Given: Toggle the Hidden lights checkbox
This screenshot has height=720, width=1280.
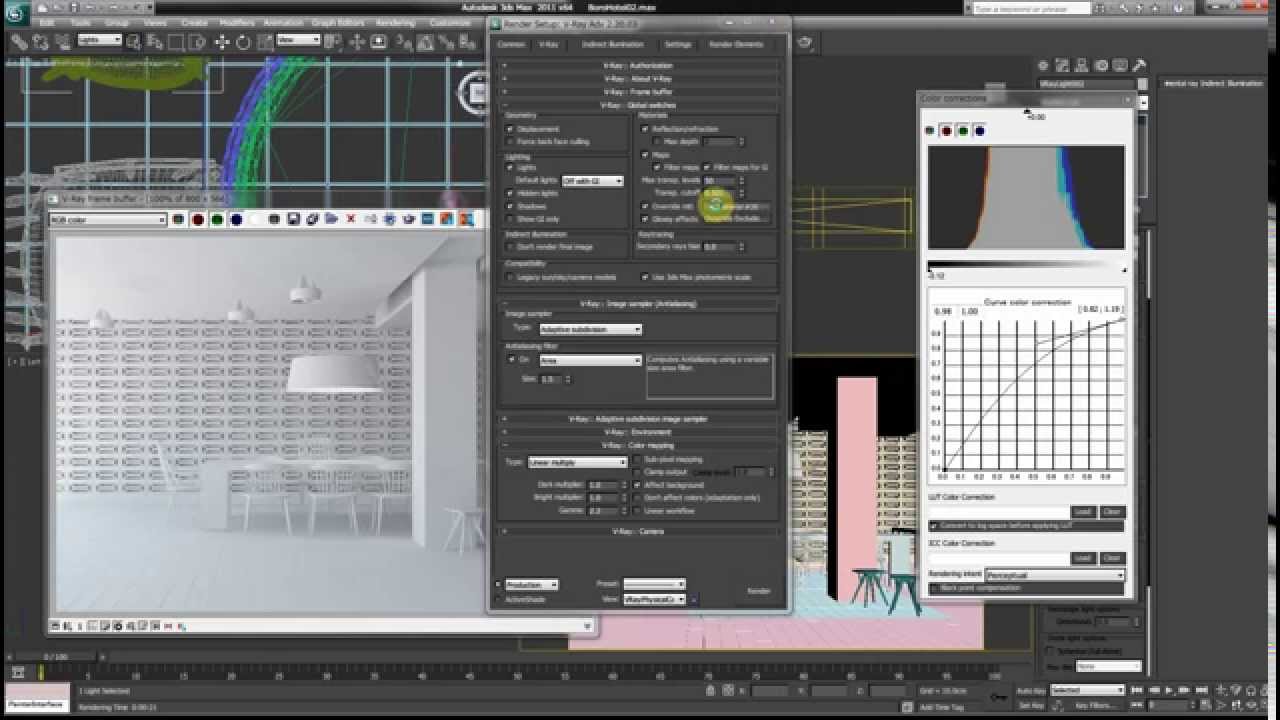Looking at the screenshot, I should pyautogui.click(x=510, y=193).
